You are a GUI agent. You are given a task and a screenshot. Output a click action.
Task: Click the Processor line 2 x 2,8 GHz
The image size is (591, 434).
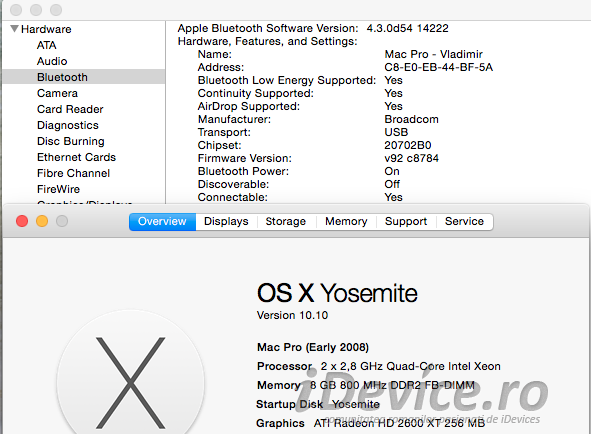pyautogui.click(x=379, y=366)
